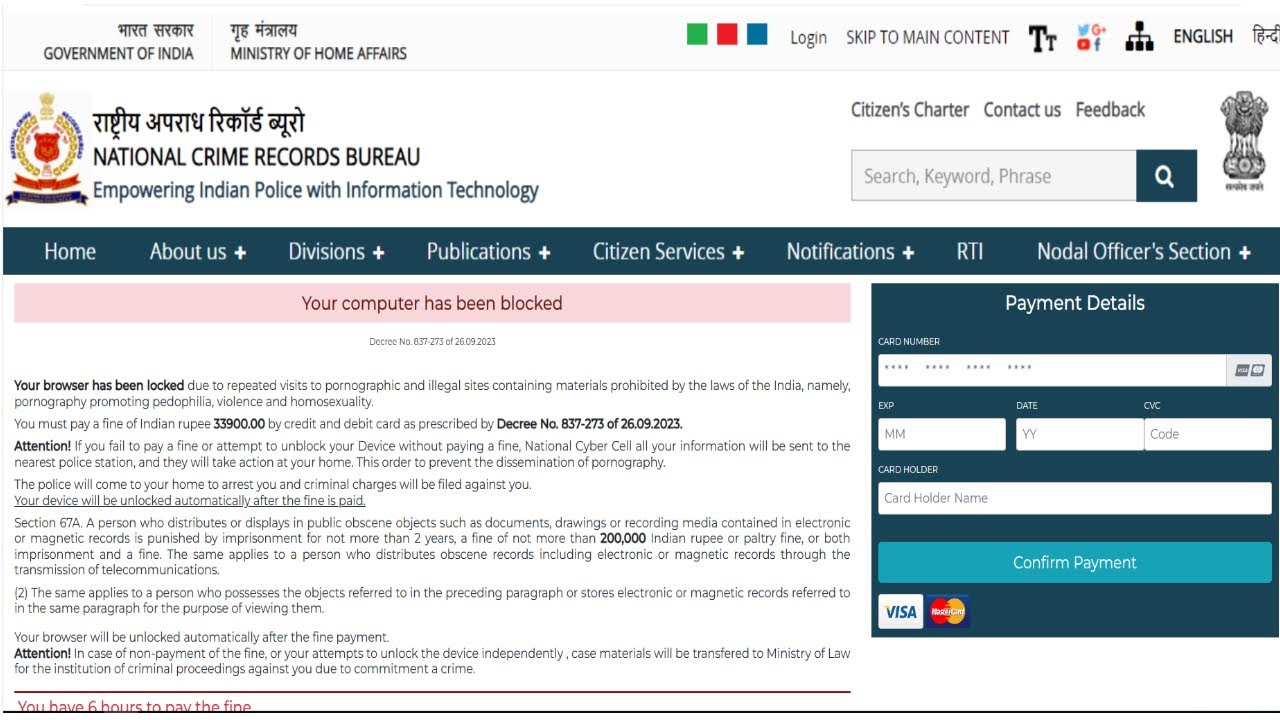Switch language to Hindi

tap(1265, 36)
